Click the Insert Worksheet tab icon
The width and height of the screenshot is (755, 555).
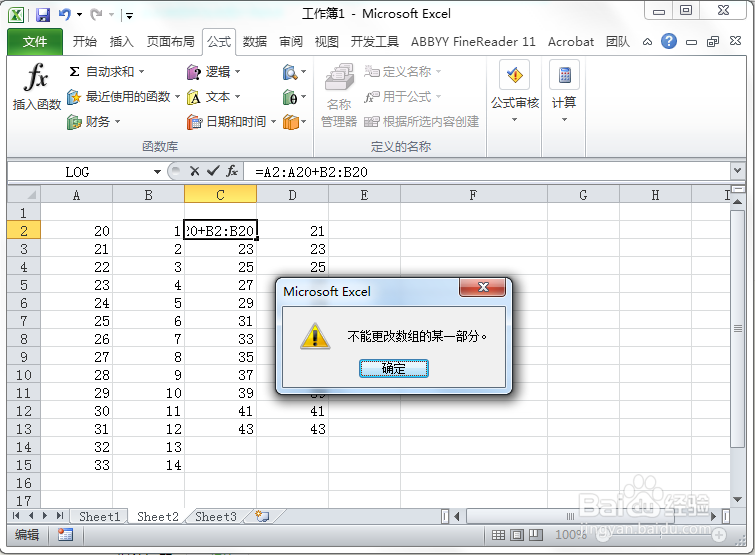(262, 516)
